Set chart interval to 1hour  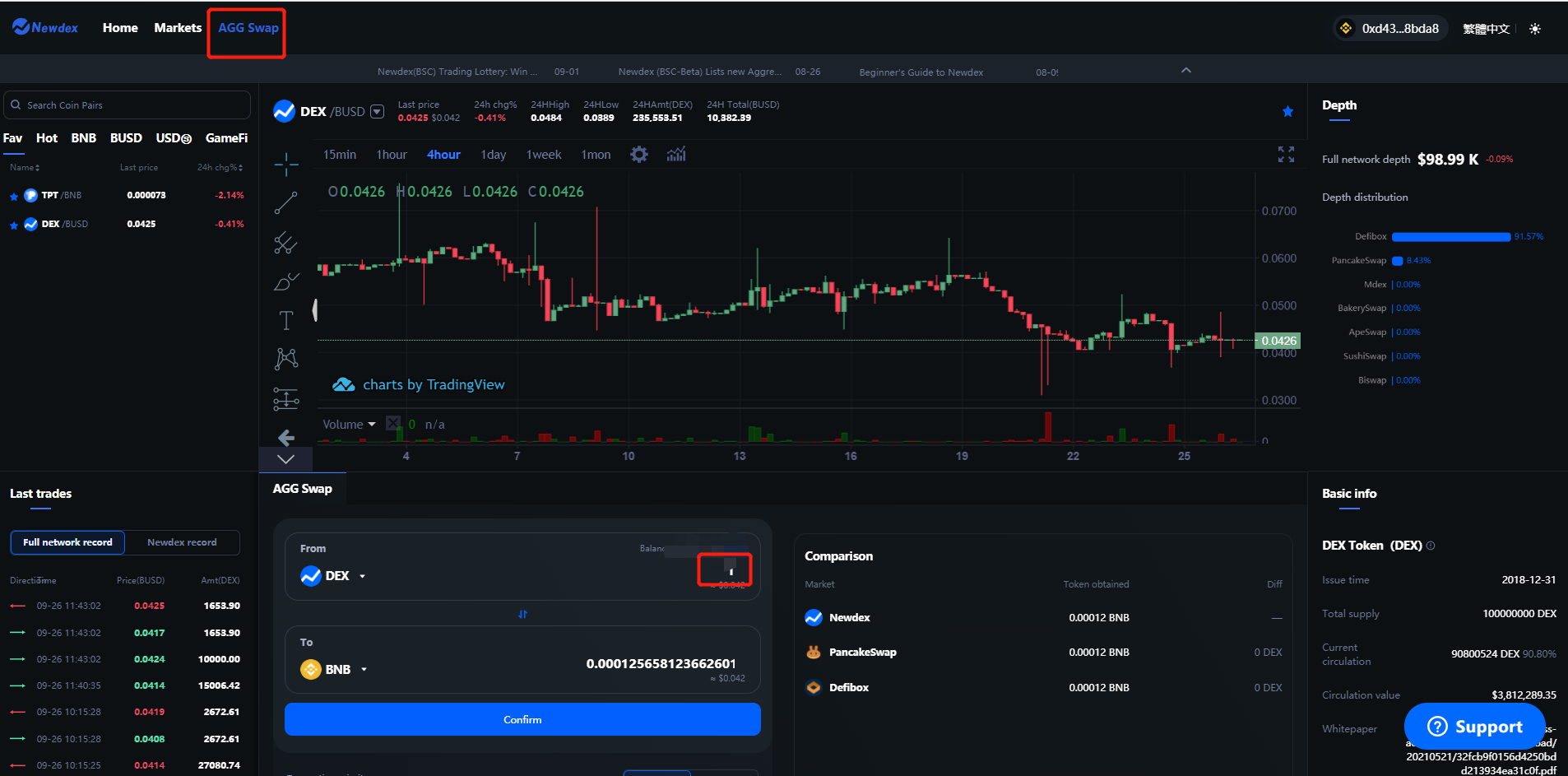click(x=392, y=155)
